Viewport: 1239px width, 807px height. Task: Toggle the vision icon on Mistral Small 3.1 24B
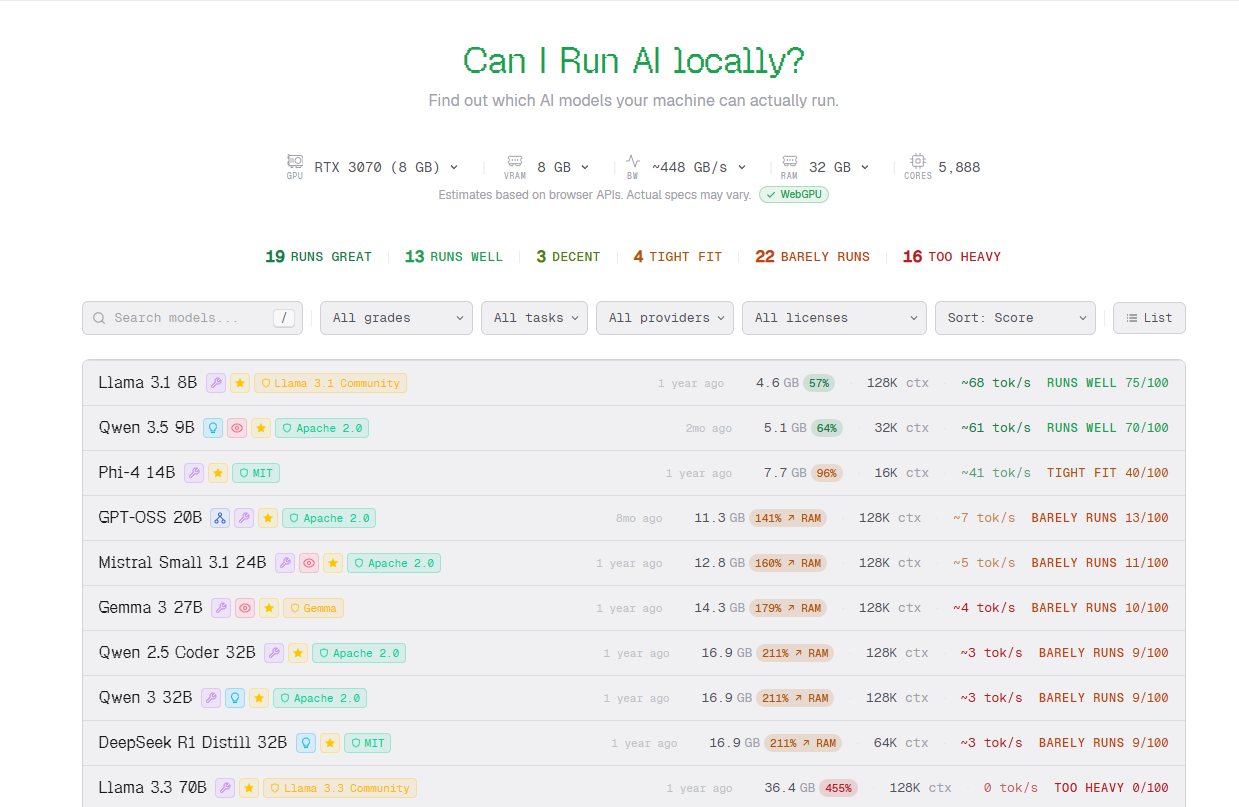pyautogui.click(x=308, y=563)
